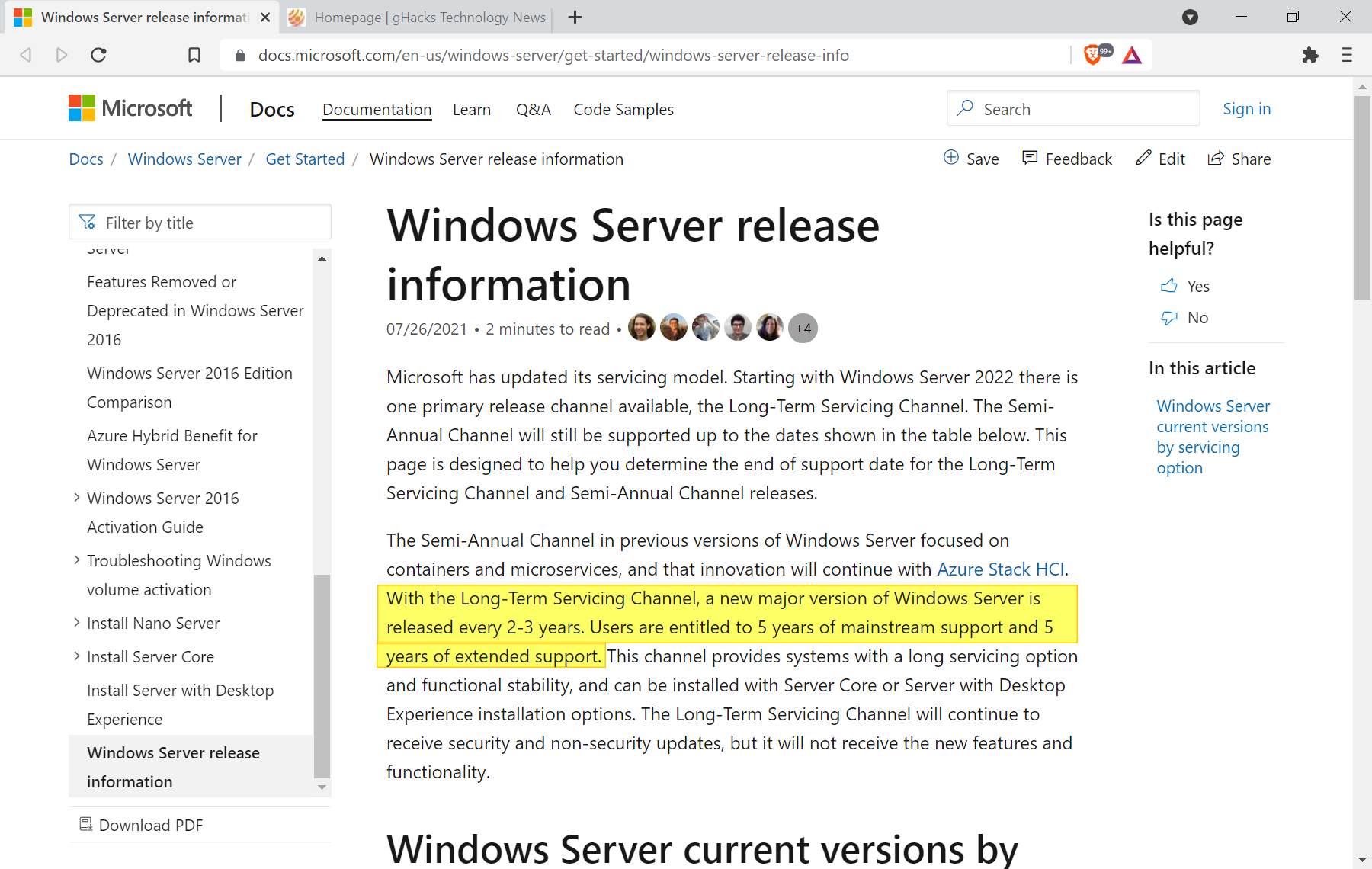The width and height of the screenshot is (1372, 869).
Task: Close the Windows Server release information tab
Action: (x=264, y=17)
